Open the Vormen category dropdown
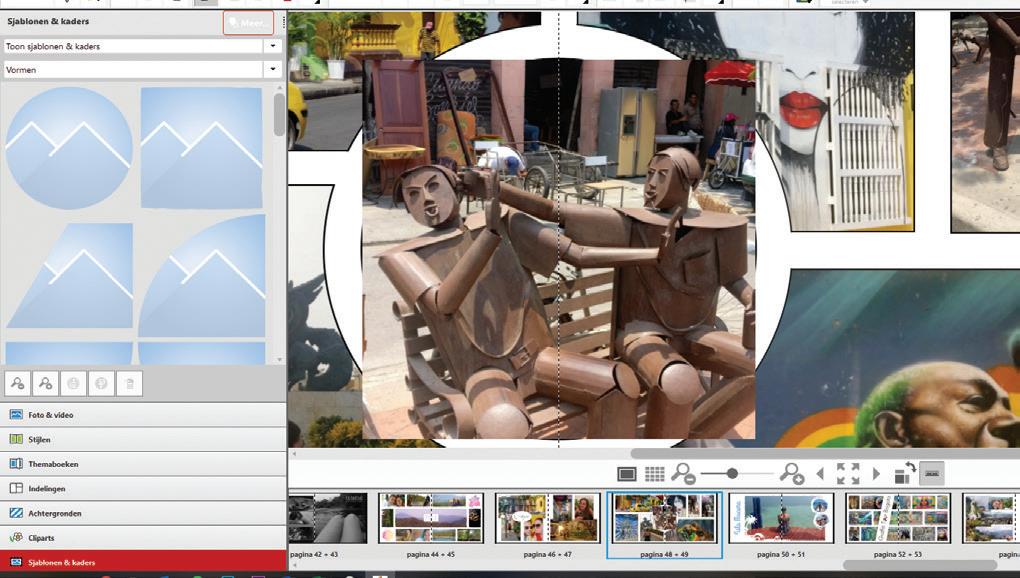 [273, 69]
